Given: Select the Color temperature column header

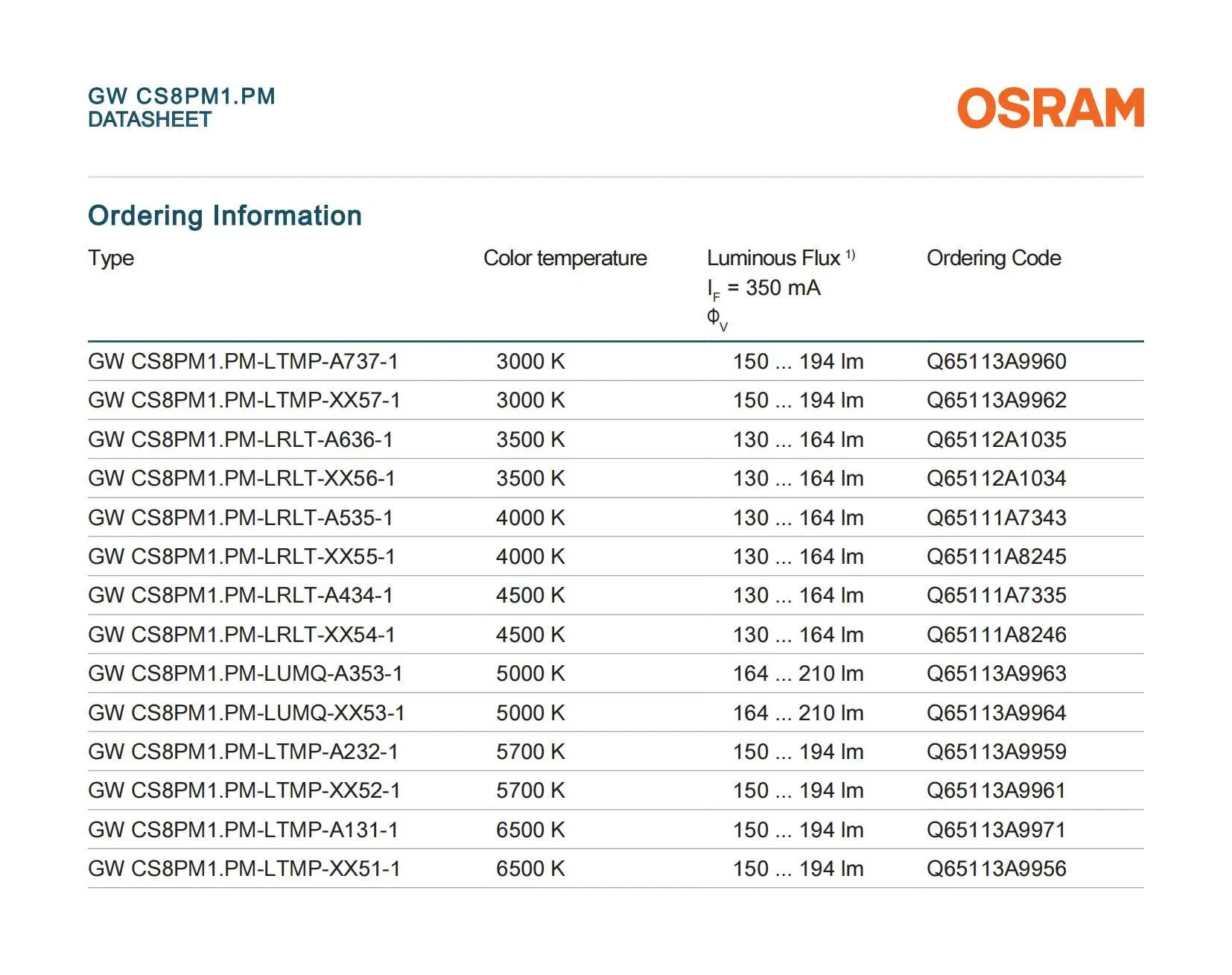Looking at the screenshot, I should [565, 258].
